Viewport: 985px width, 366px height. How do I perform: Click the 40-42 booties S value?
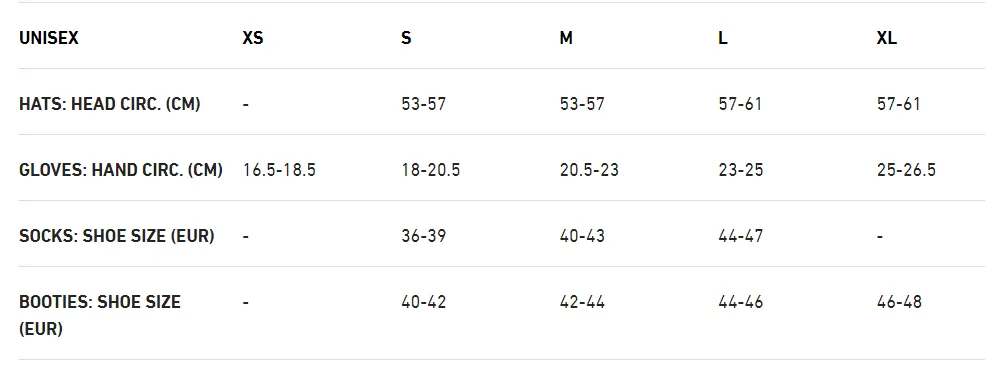[423, 302]
